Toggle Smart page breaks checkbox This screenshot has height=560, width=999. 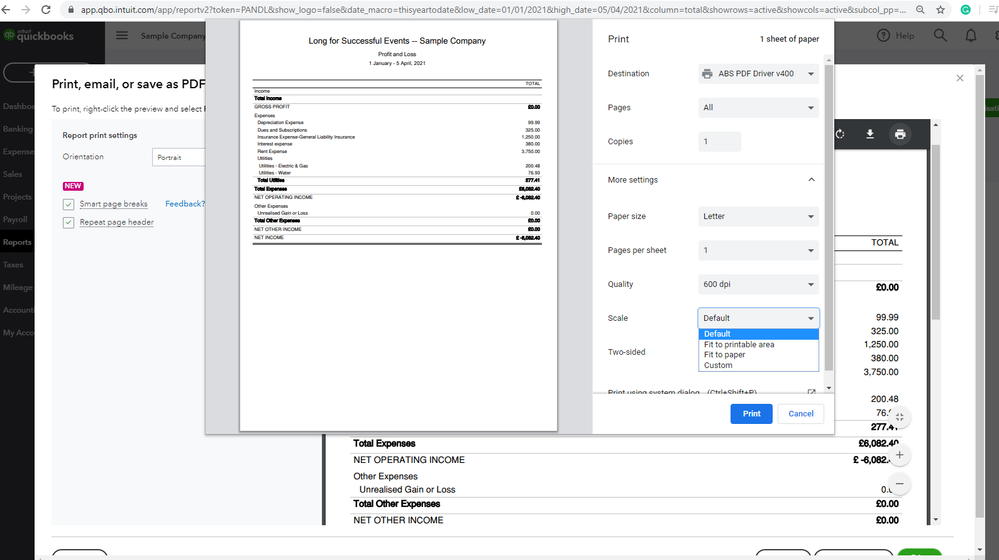(68, 205)
